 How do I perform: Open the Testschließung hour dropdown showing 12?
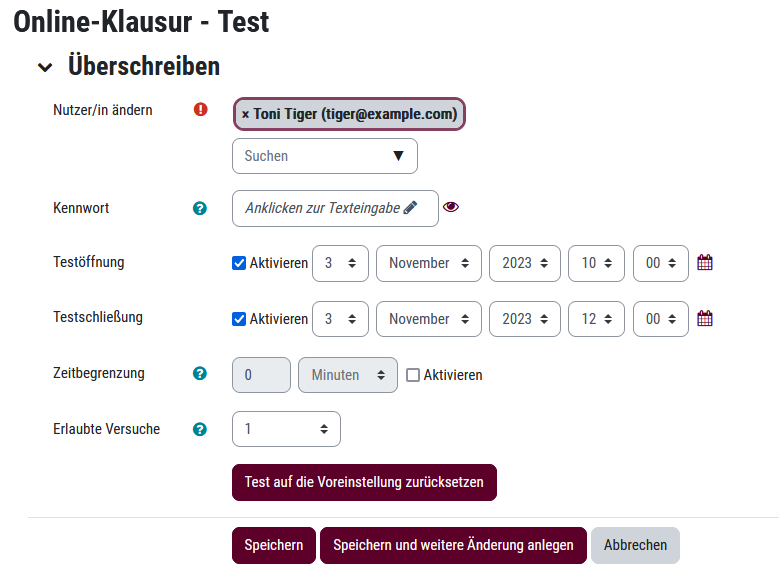[x=596, y=319]
